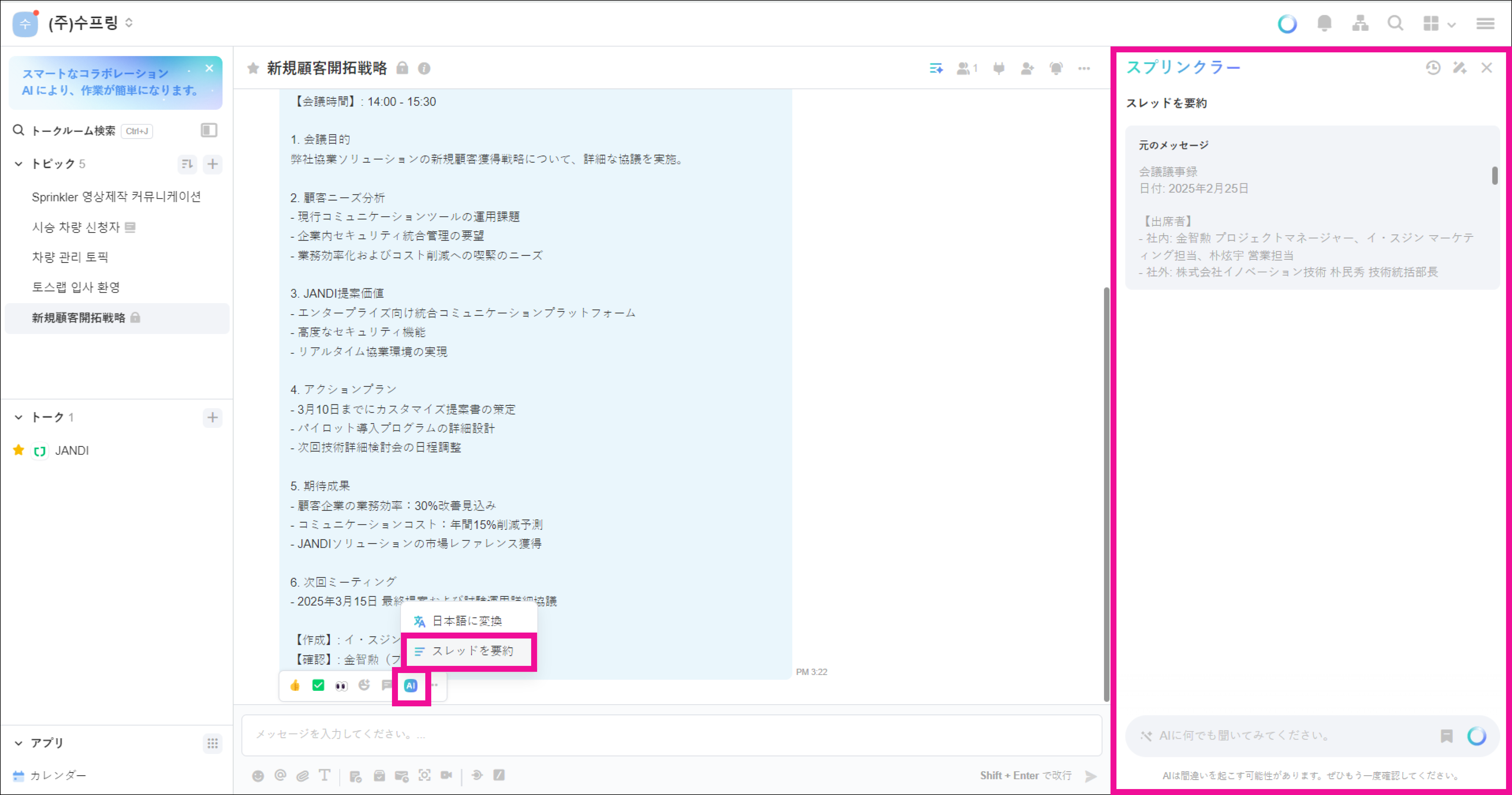Start a video call from the input toolbar
The height and width of the screenshot is (795, 1512).
[x=447, y=776]
